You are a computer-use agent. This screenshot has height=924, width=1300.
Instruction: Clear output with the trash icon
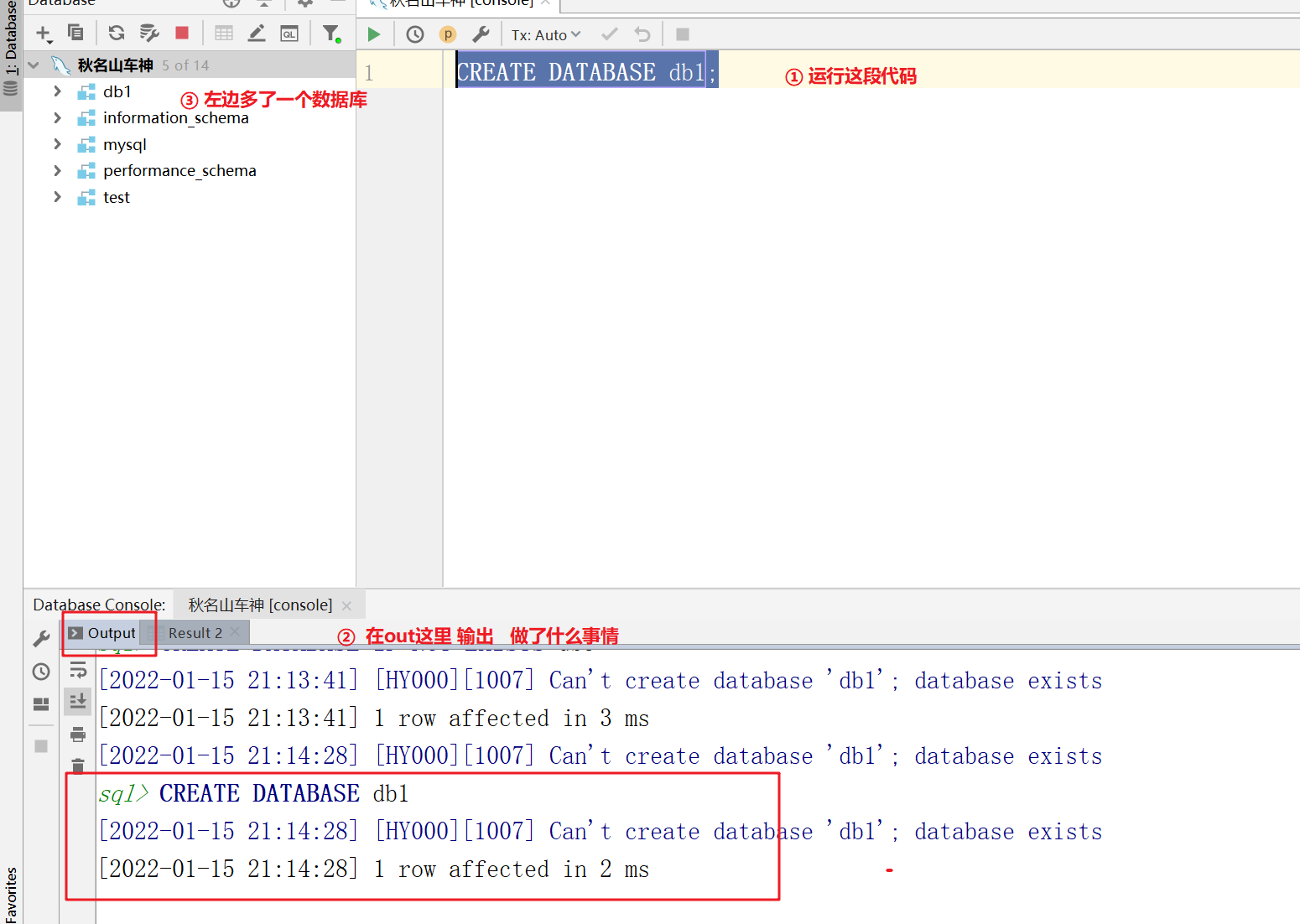[78, 765]
